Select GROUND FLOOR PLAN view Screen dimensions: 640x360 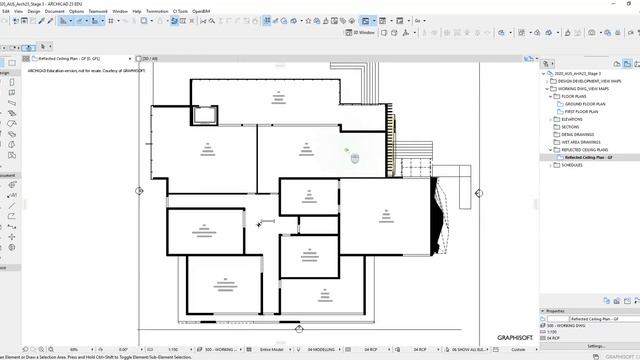click(x=585, y=104)
